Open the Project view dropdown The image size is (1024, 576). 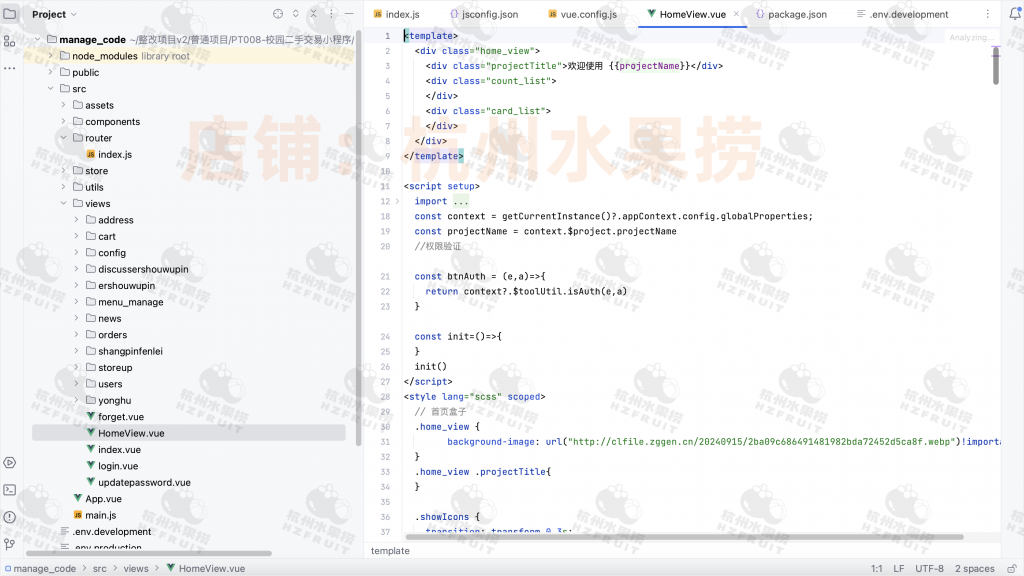click(x=54, y=14)
